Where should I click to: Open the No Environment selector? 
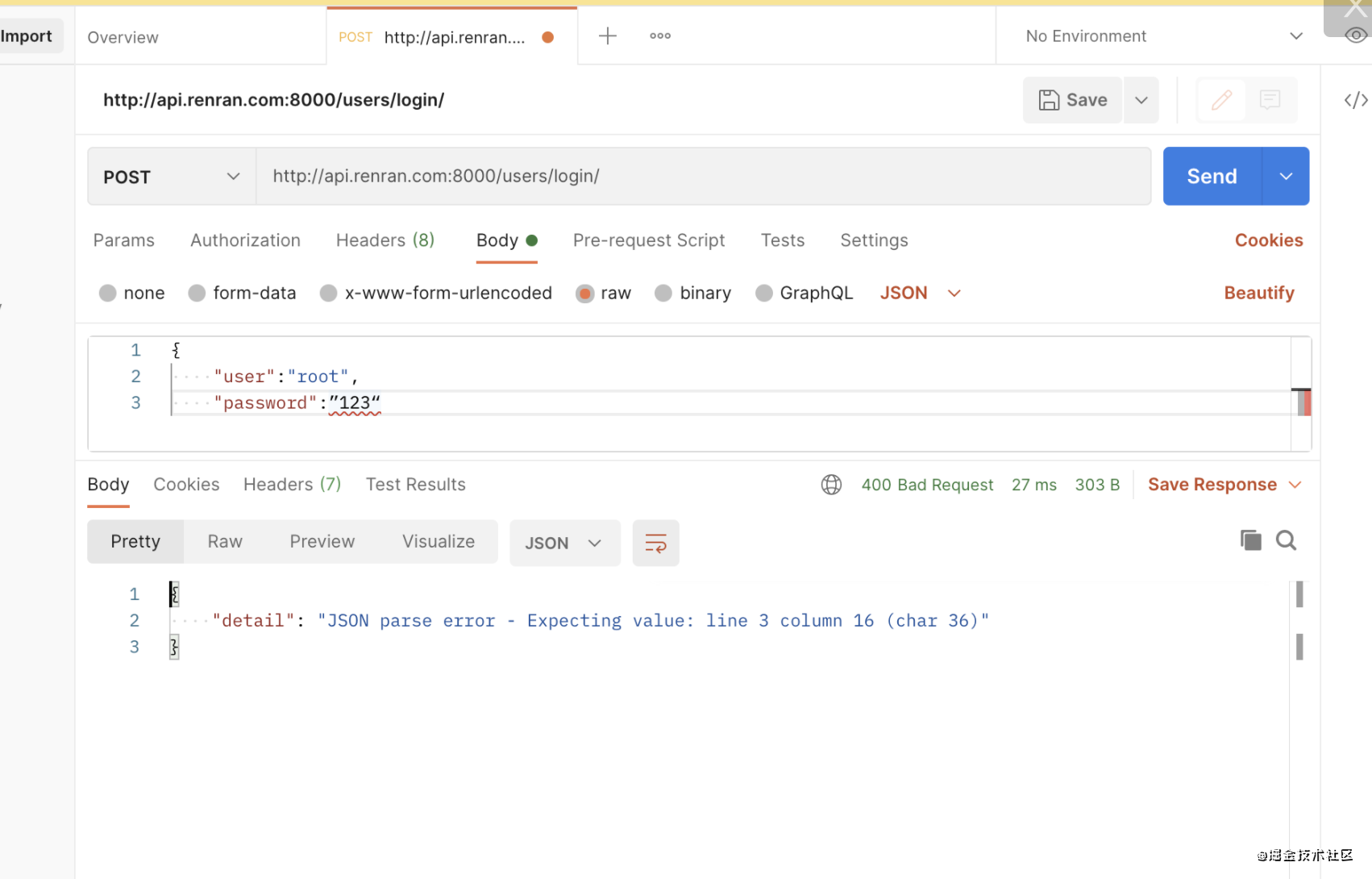pos(1162,36)
